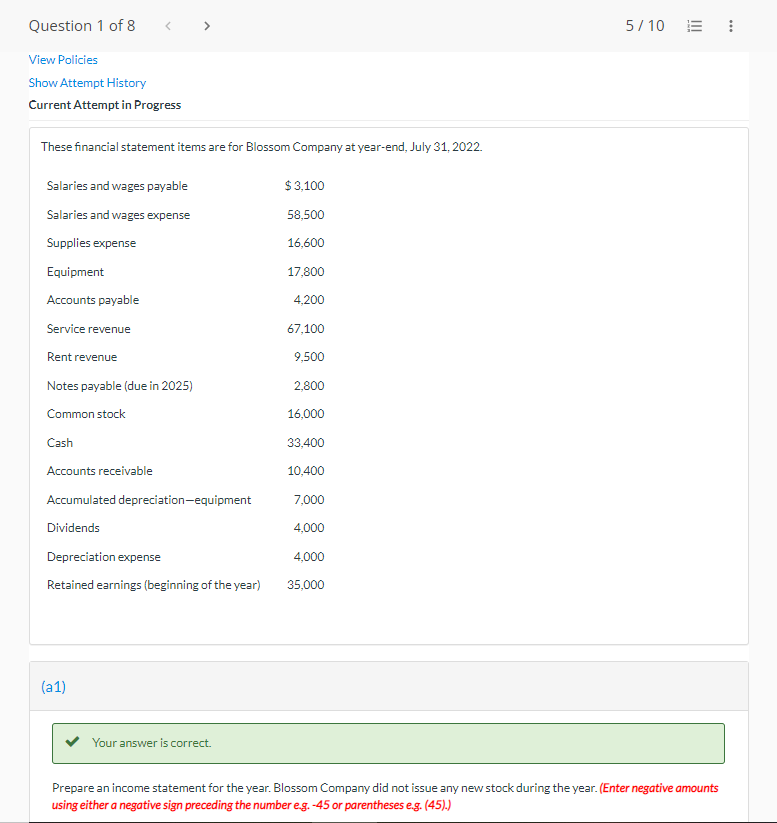This screenshot has height=823, width=777.
Task: Click the 'Dividends' row label
Action: click(73, 528)
